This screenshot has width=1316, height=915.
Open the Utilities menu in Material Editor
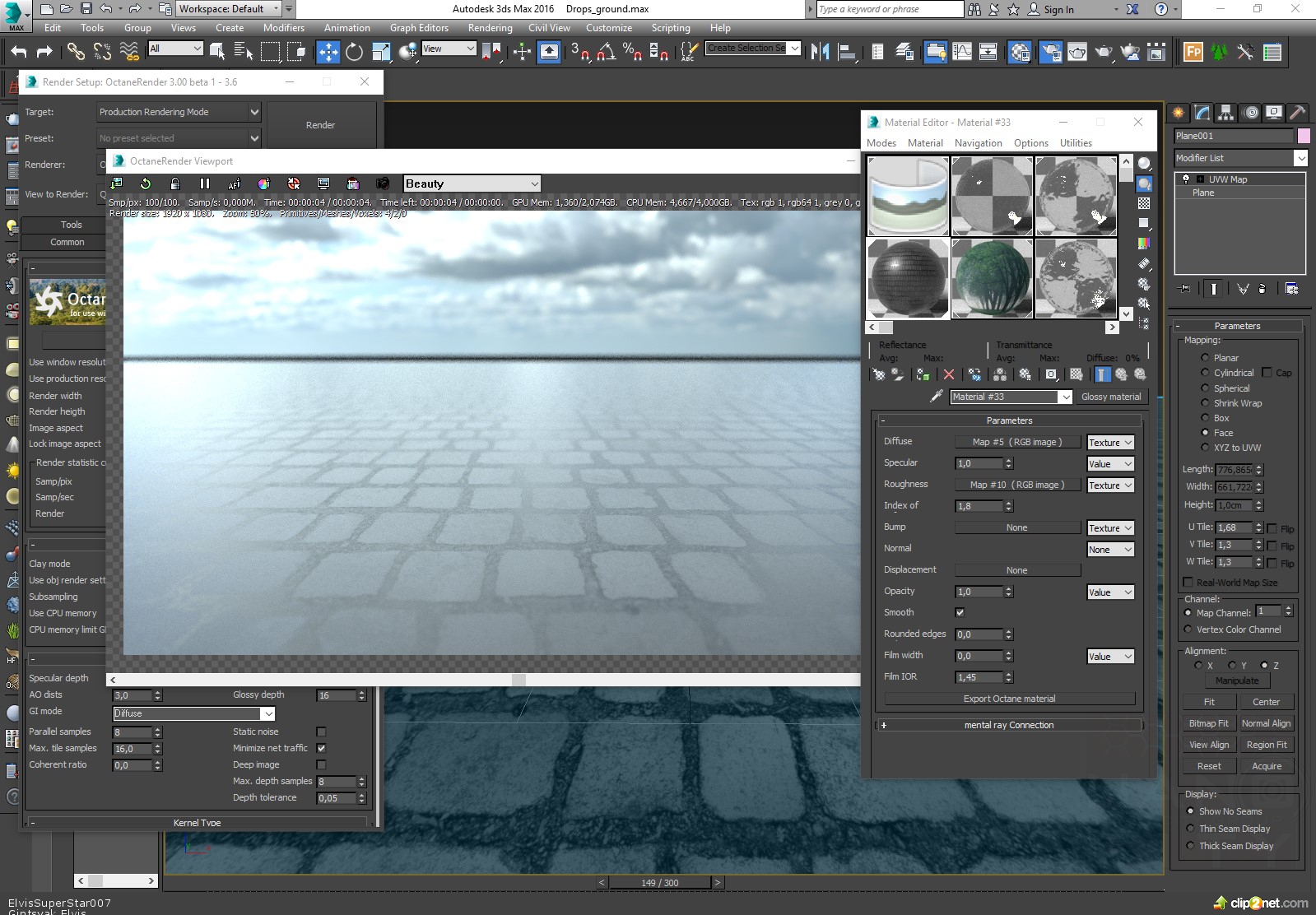[1076, 142]
